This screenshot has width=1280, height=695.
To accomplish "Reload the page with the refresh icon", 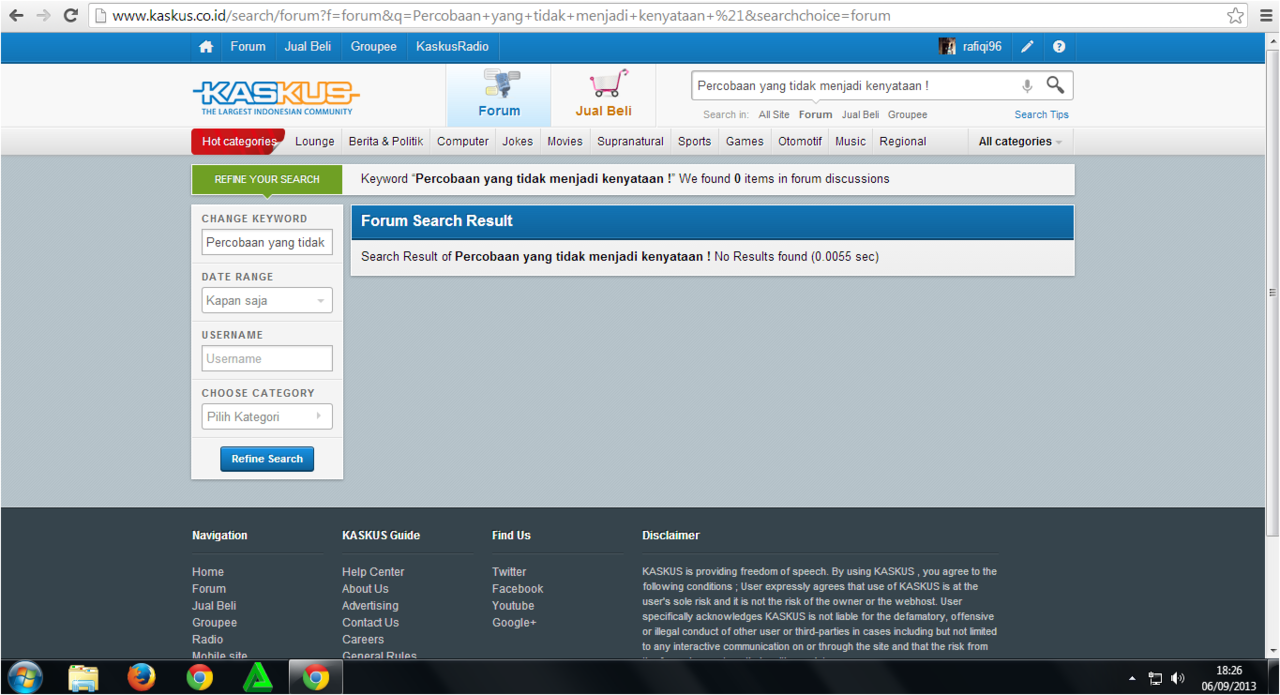I will 70,15.
